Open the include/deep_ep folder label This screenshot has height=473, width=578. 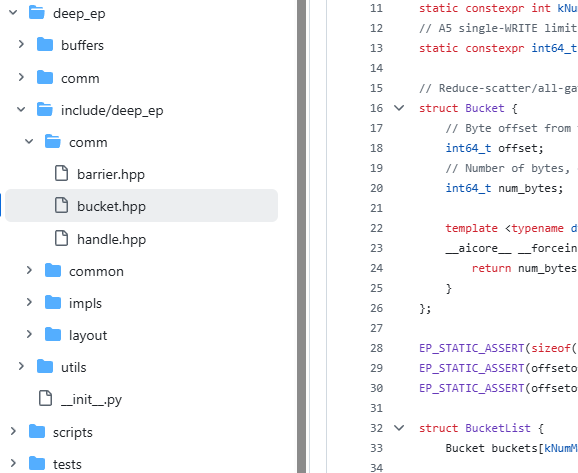point(112,110)
